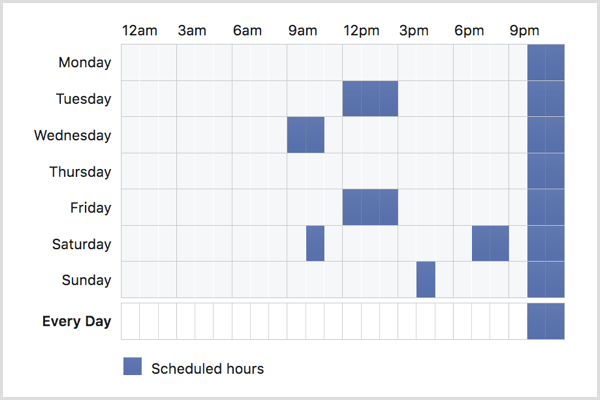The image size is (600, 400).
Task: Select the Wednesday row label
Action: (x=72, y=135)
